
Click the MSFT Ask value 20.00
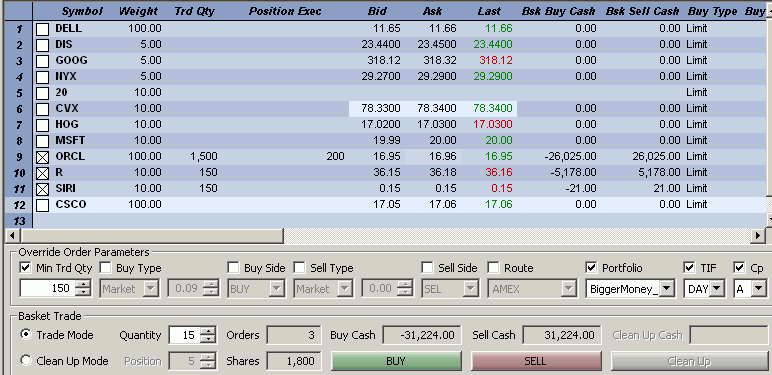point(443,140)
